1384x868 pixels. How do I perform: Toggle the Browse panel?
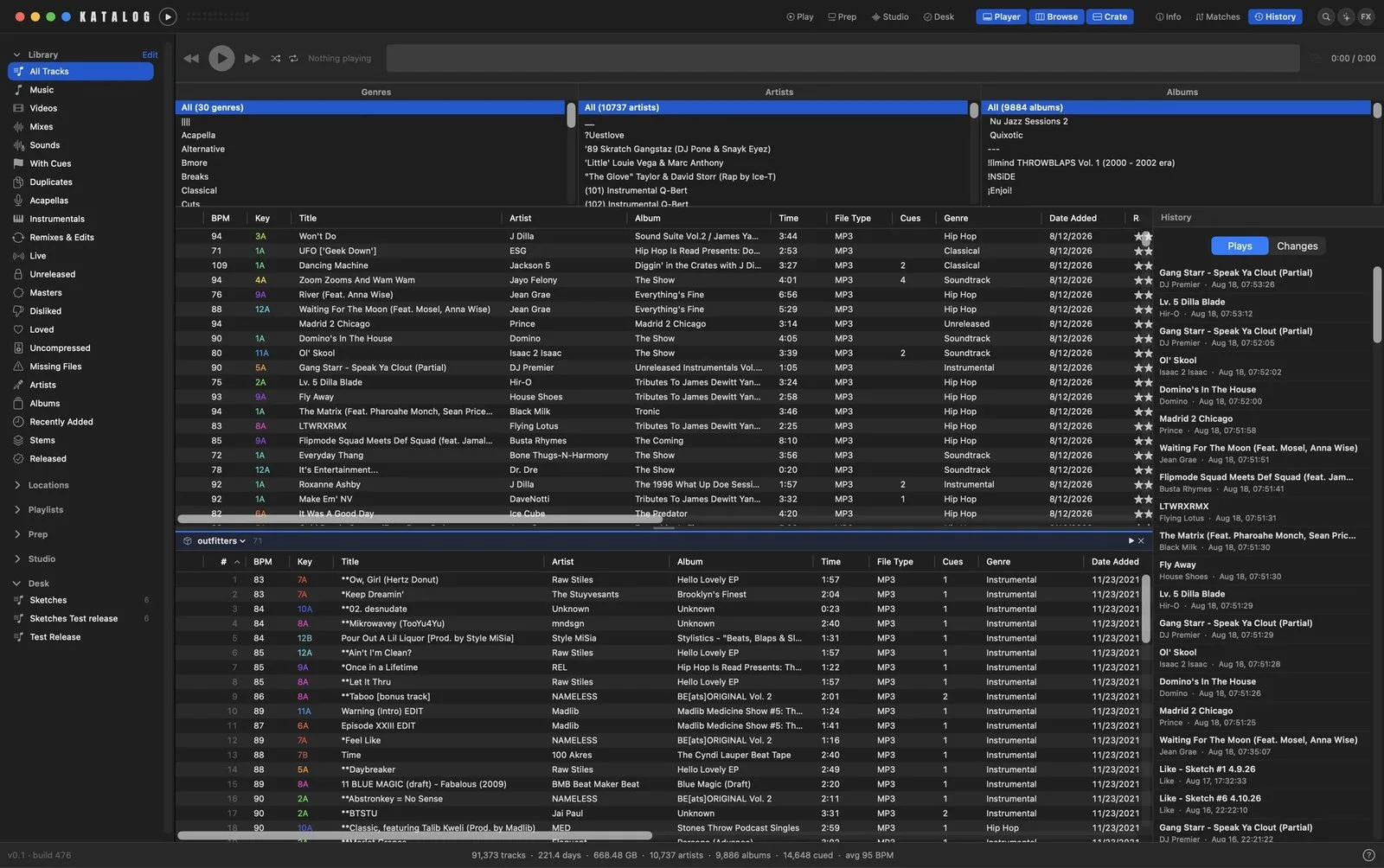coord(1056,16)
